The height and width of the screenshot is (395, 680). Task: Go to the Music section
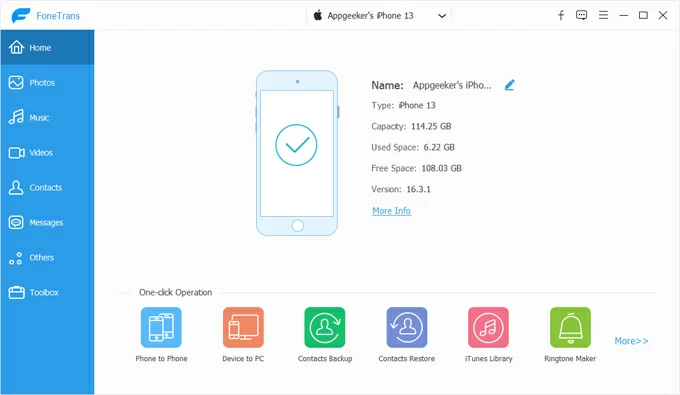pos(47,118)
